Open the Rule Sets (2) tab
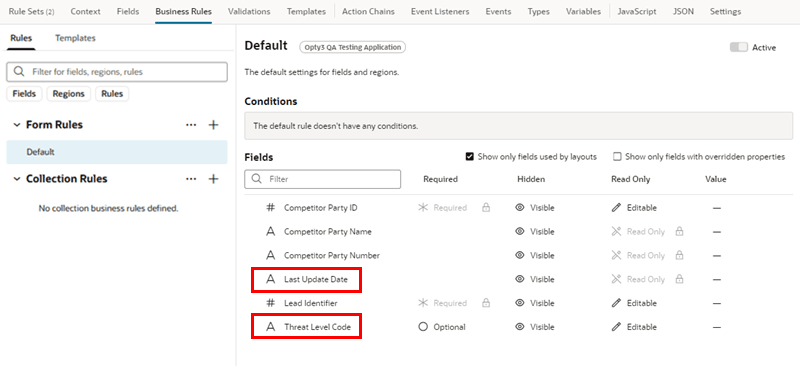The height and width of the screenshot is (366, 800). [32, 11]
